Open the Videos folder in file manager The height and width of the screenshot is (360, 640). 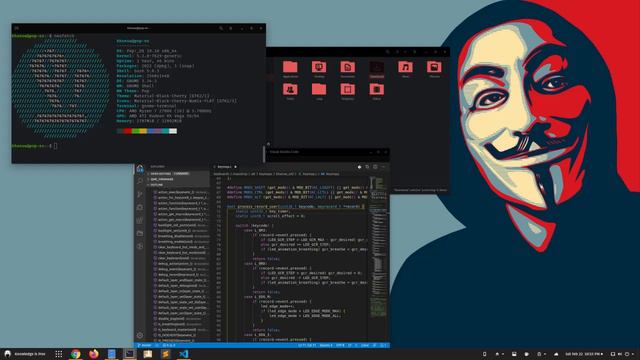377,91
